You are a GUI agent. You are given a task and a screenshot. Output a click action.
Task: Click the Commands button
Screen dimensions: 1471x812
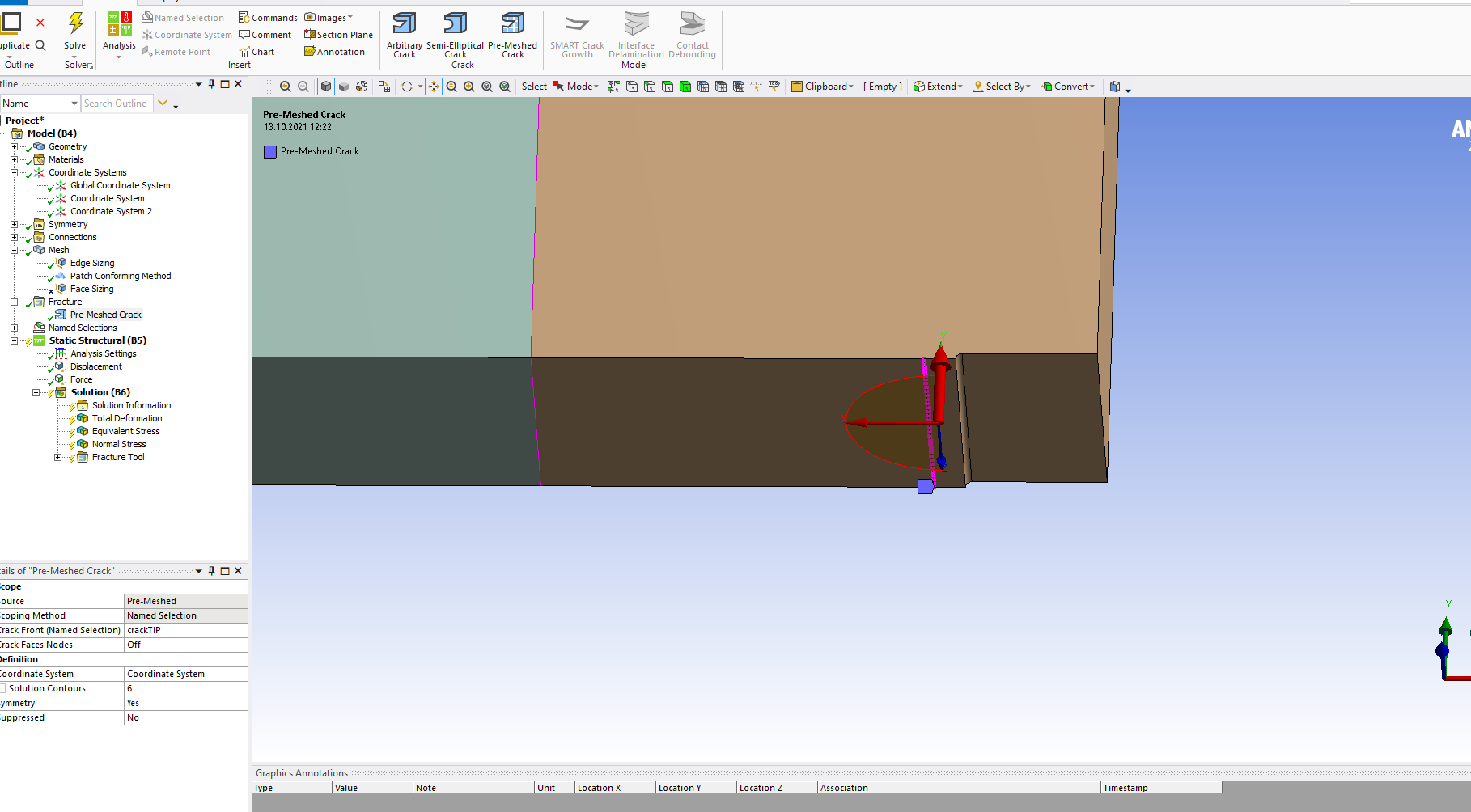pos(268,18)
